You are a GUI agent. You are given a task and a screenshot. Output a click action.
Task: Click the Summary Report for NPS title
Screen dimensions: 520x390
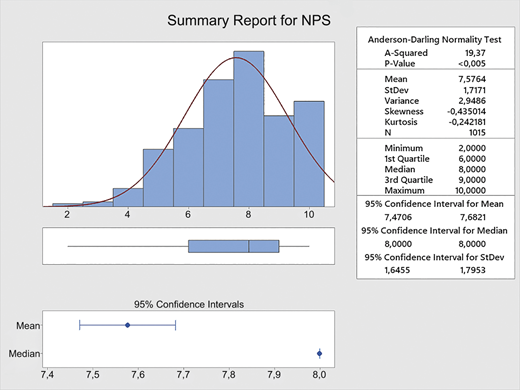(x=249, y=21)
